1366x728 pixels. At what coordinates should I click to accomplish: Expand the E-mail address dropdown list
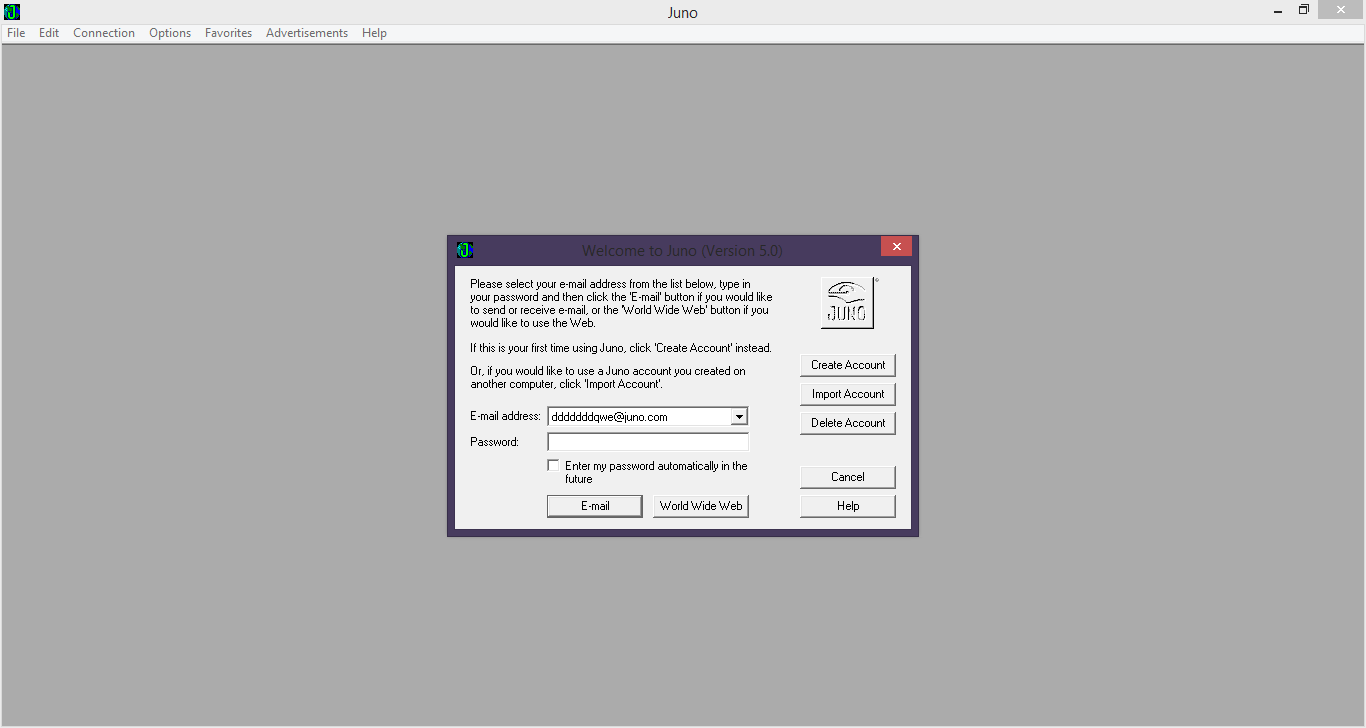click(x=739, y=417)
